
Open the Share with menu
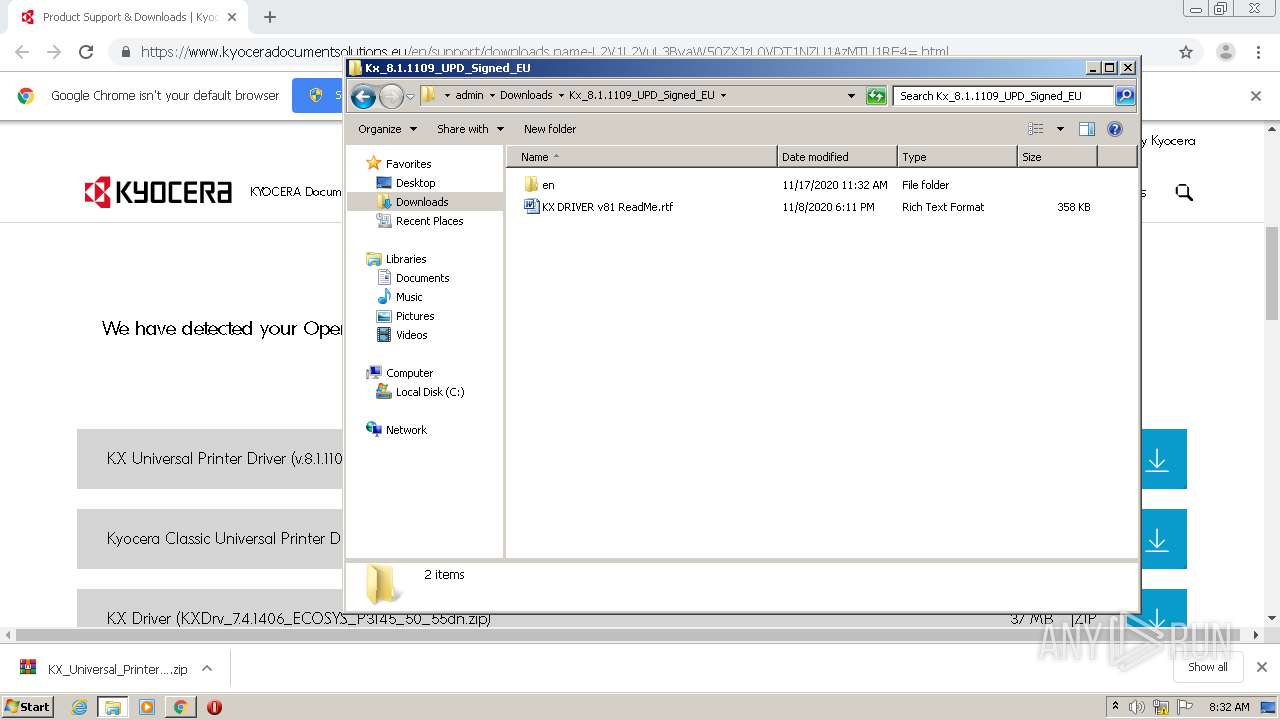point(470,129)
